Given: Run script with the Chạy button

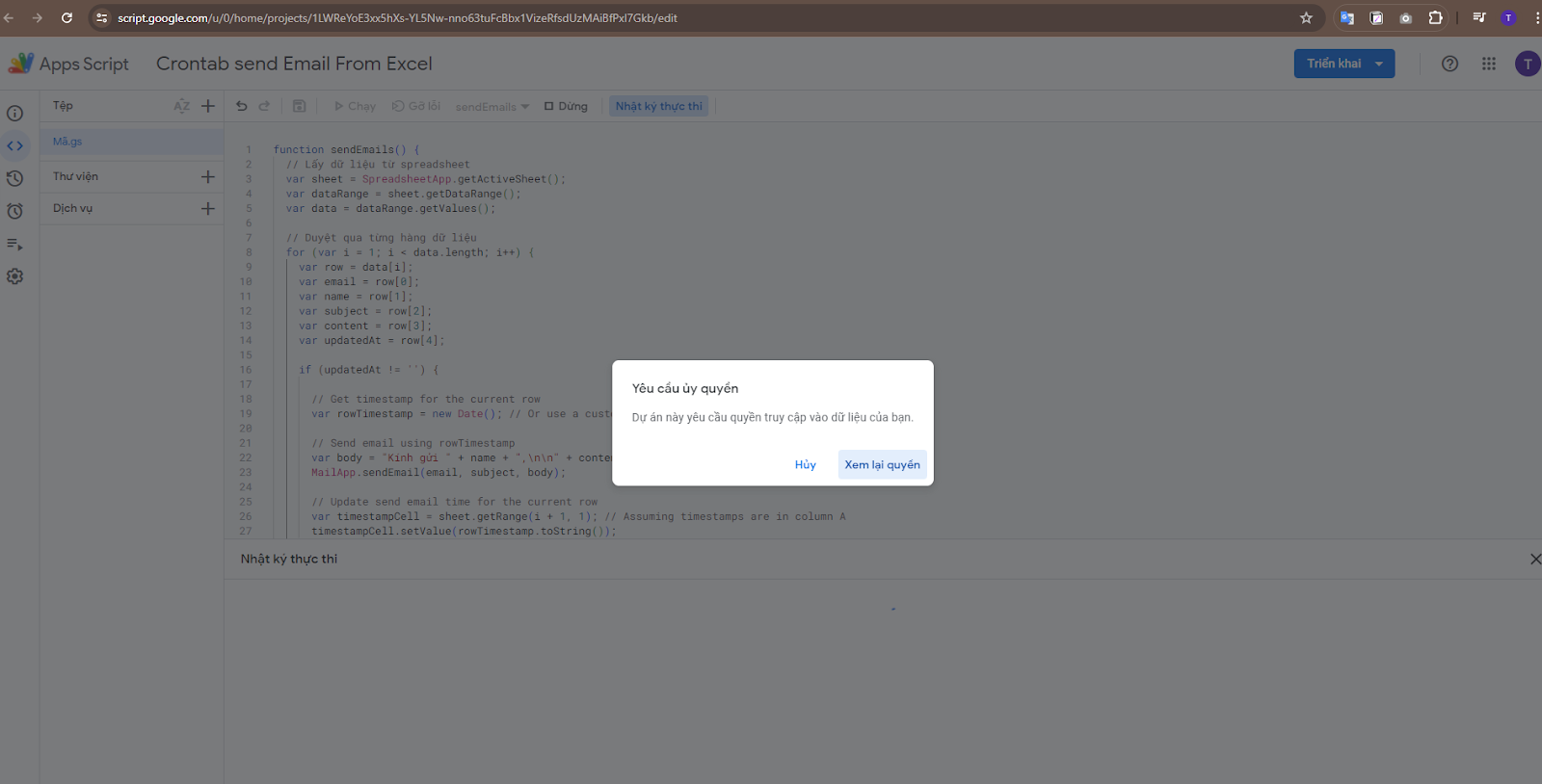Looking at the screenshot, I should (x=355, y=106).
